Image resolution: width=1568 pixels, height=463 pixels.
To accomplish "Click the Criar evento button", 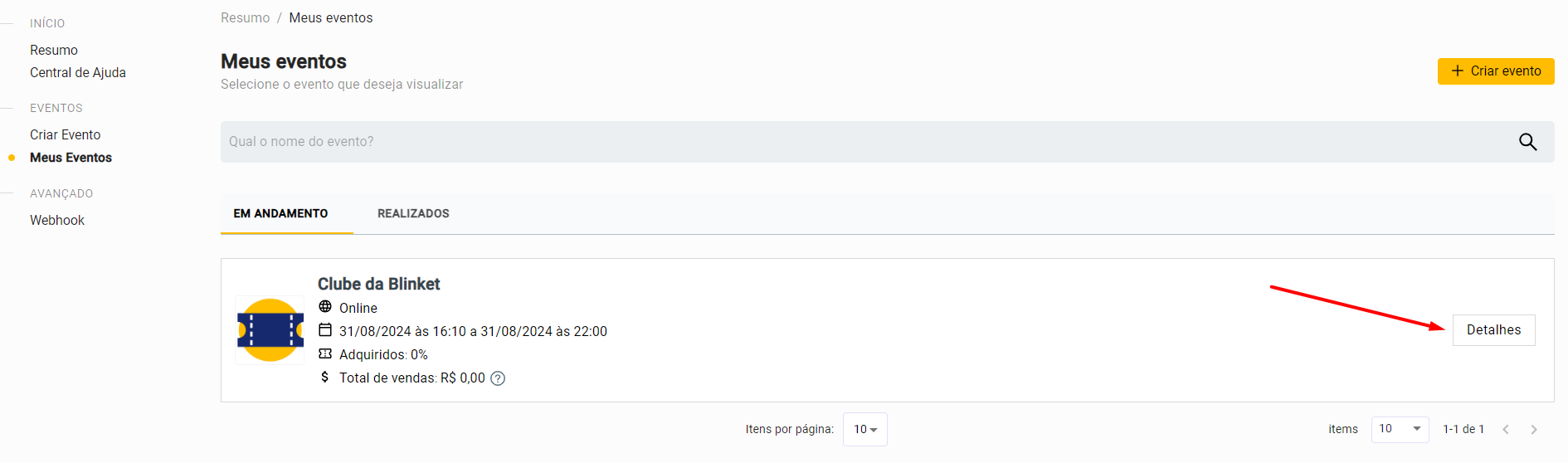I will click(x=1495, y=71).
